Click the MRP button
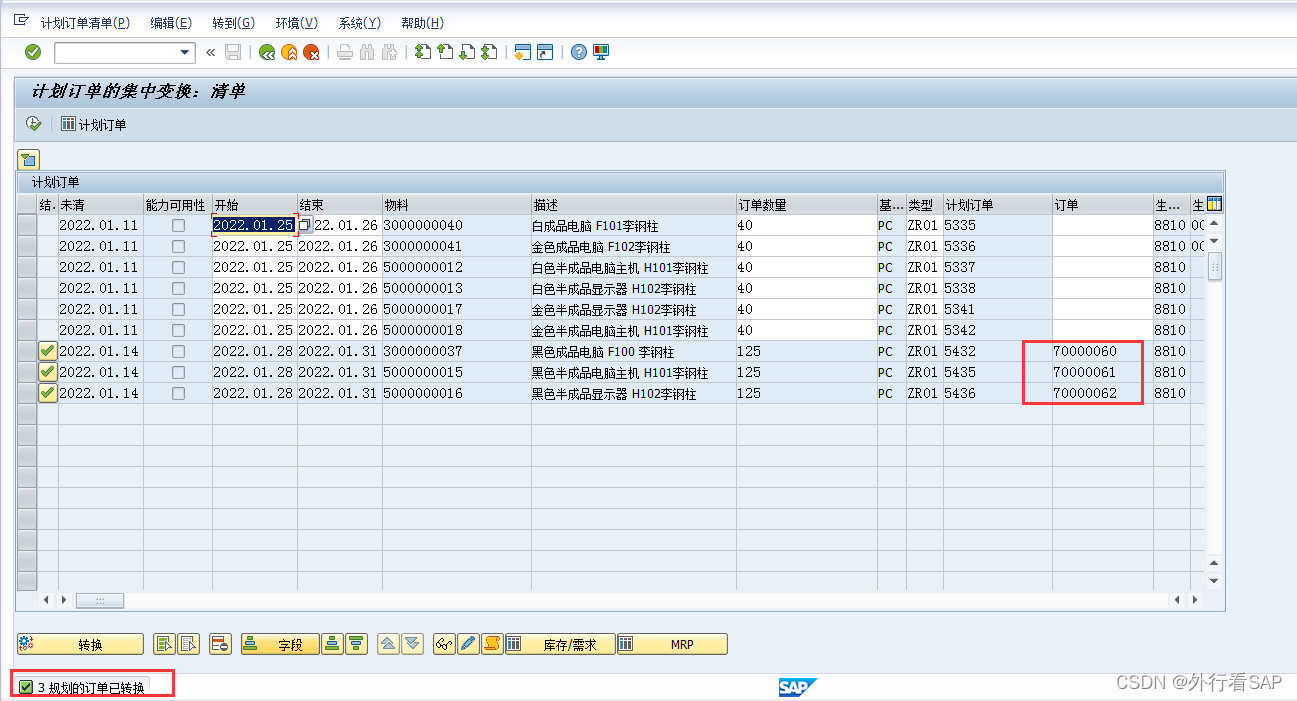 (672, 644)
